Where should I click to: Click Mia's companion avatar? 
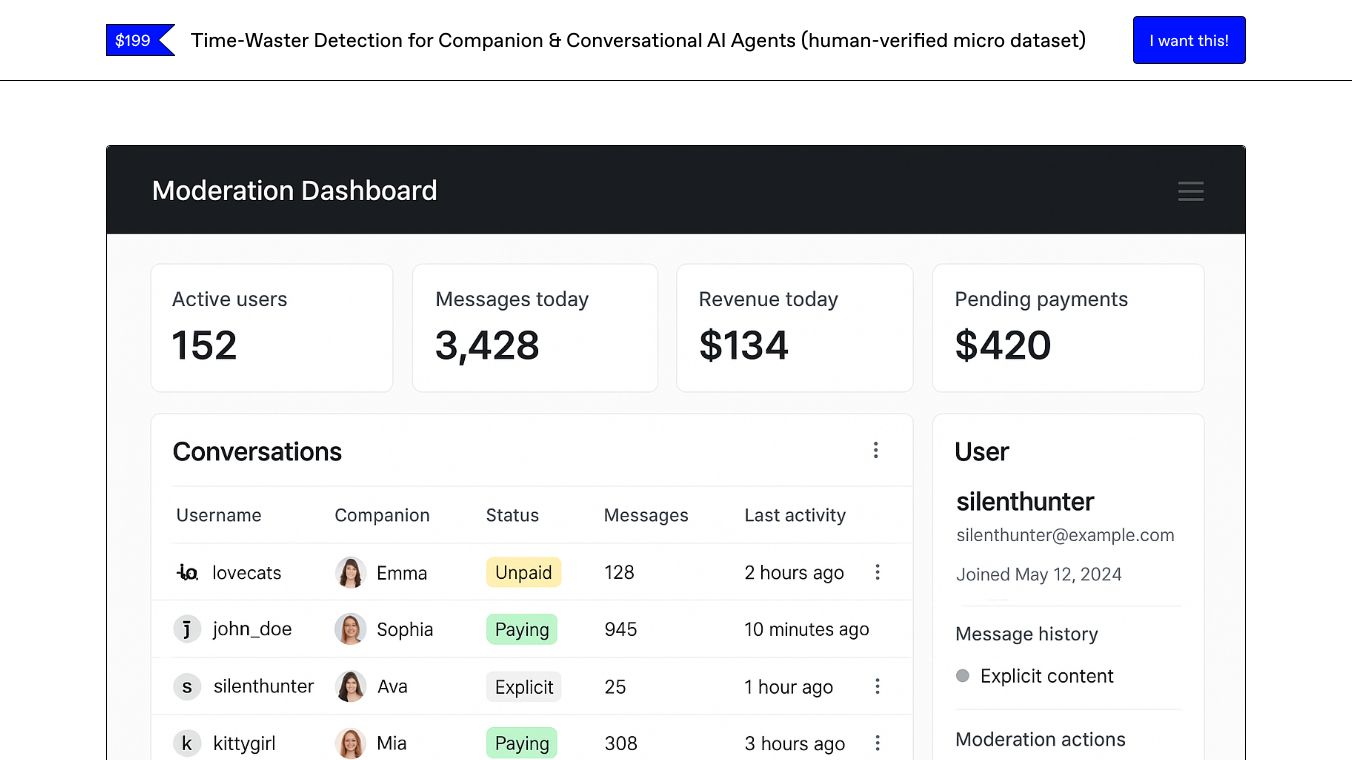coord(350,743)
